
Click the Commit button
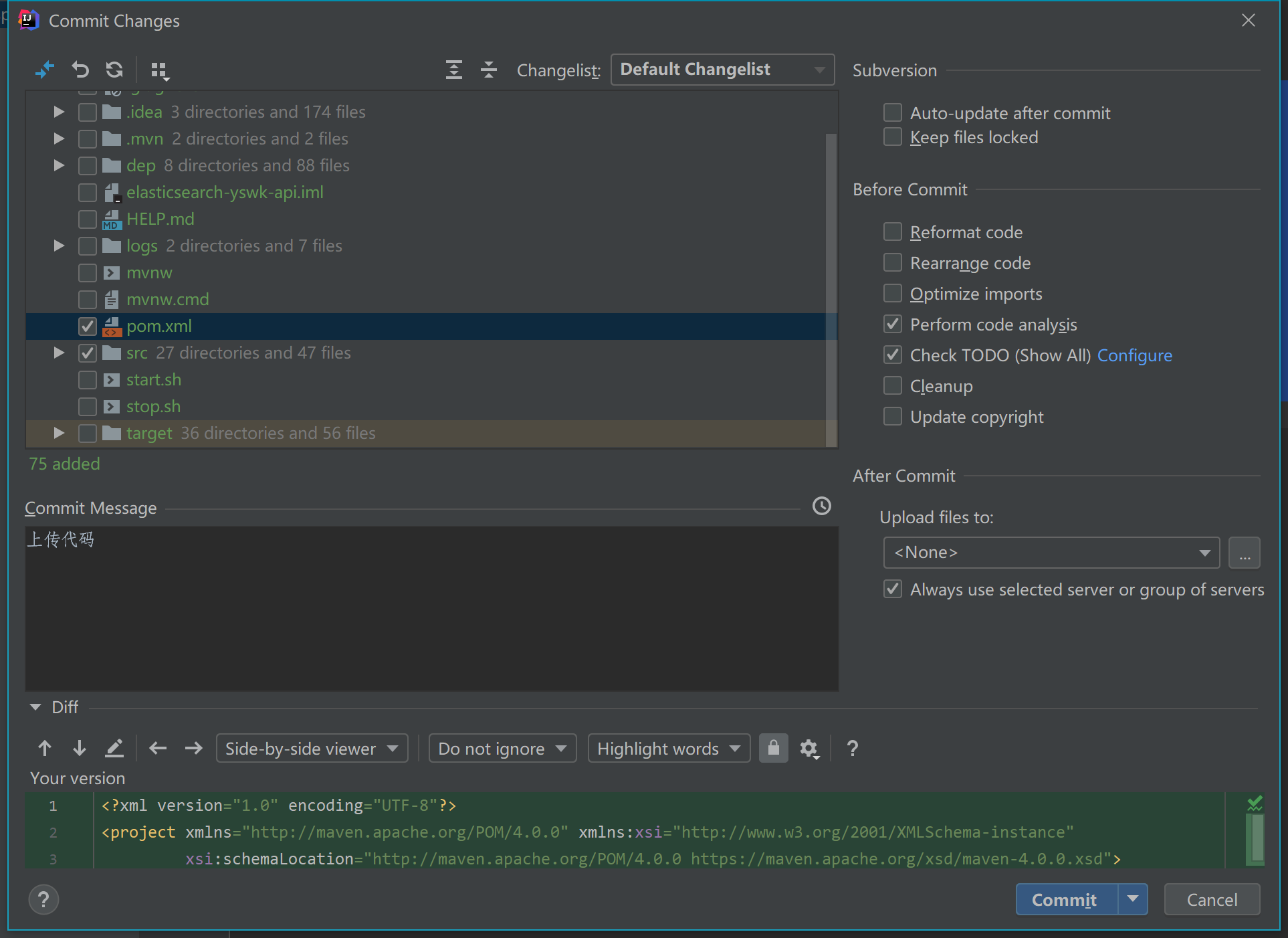(x=1067, y=899)
